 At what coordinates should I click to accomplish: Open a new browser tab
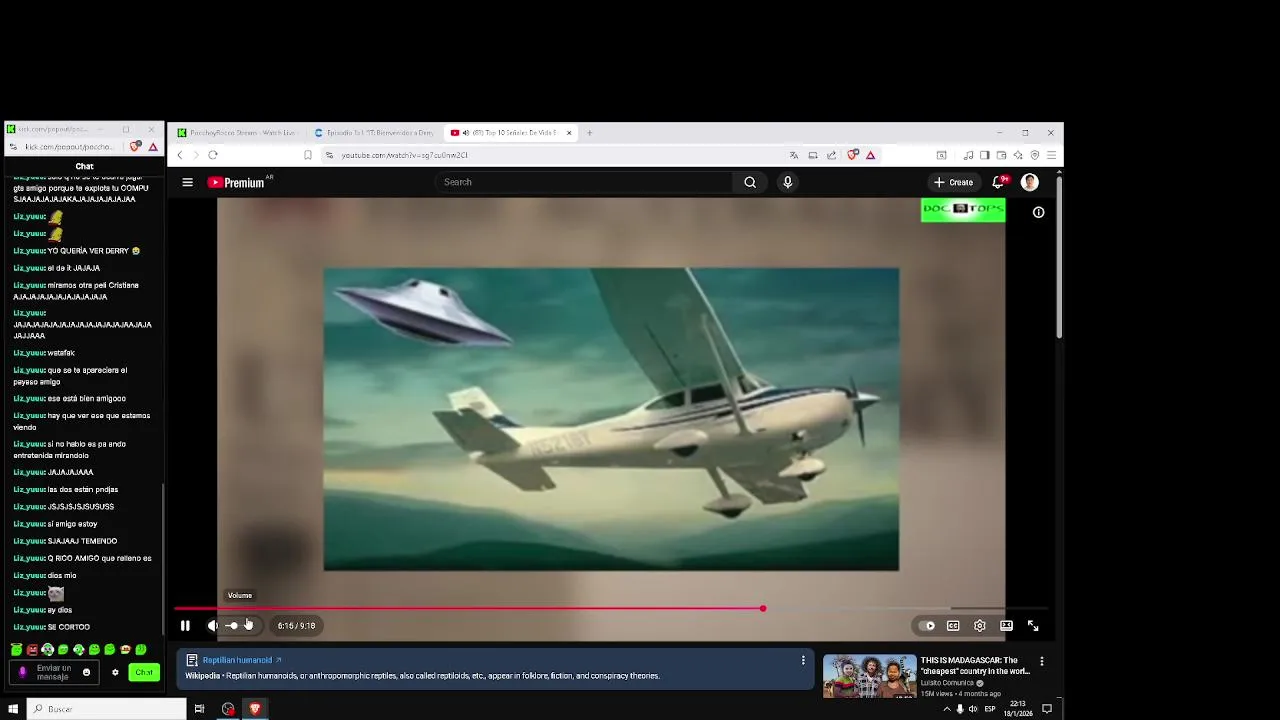pyautogui.click(x=589, y=132)
